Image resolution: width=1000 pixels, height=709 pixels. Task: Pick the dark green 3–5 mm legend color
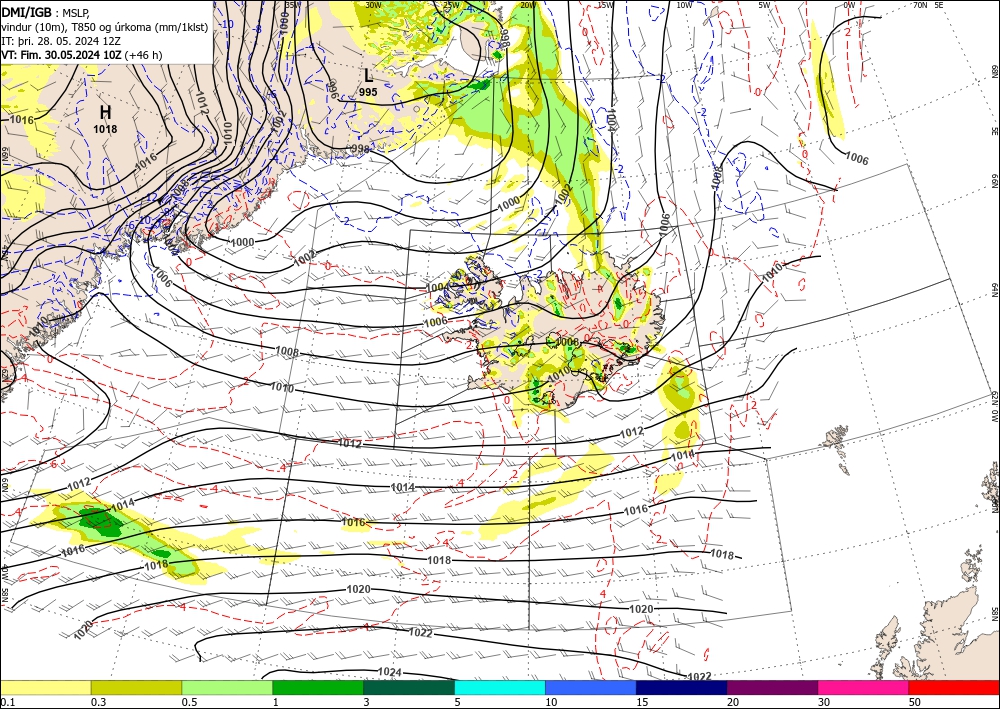[x=409, y=687]
